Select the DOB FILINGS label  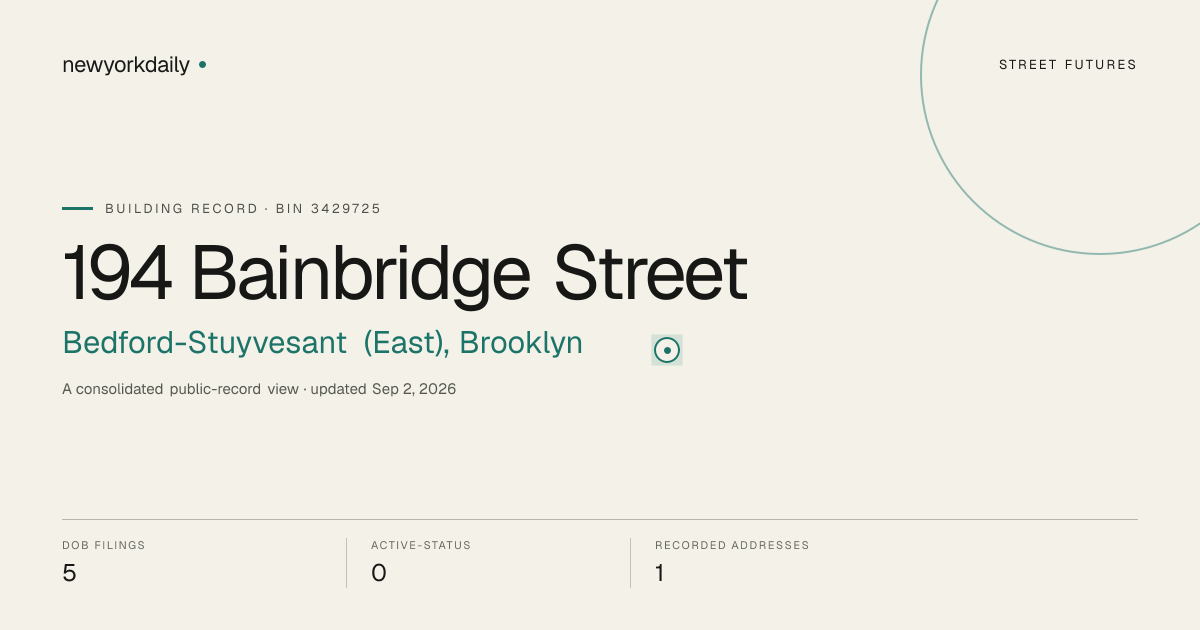click(104, 546)
